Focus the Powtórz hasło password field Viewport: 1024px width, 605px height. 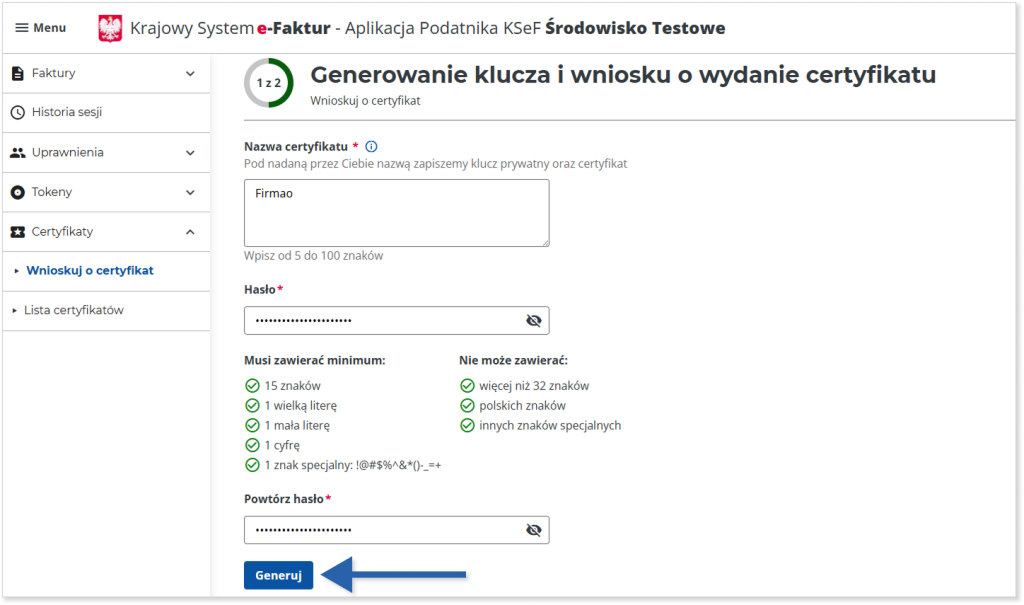coord(380,530)
